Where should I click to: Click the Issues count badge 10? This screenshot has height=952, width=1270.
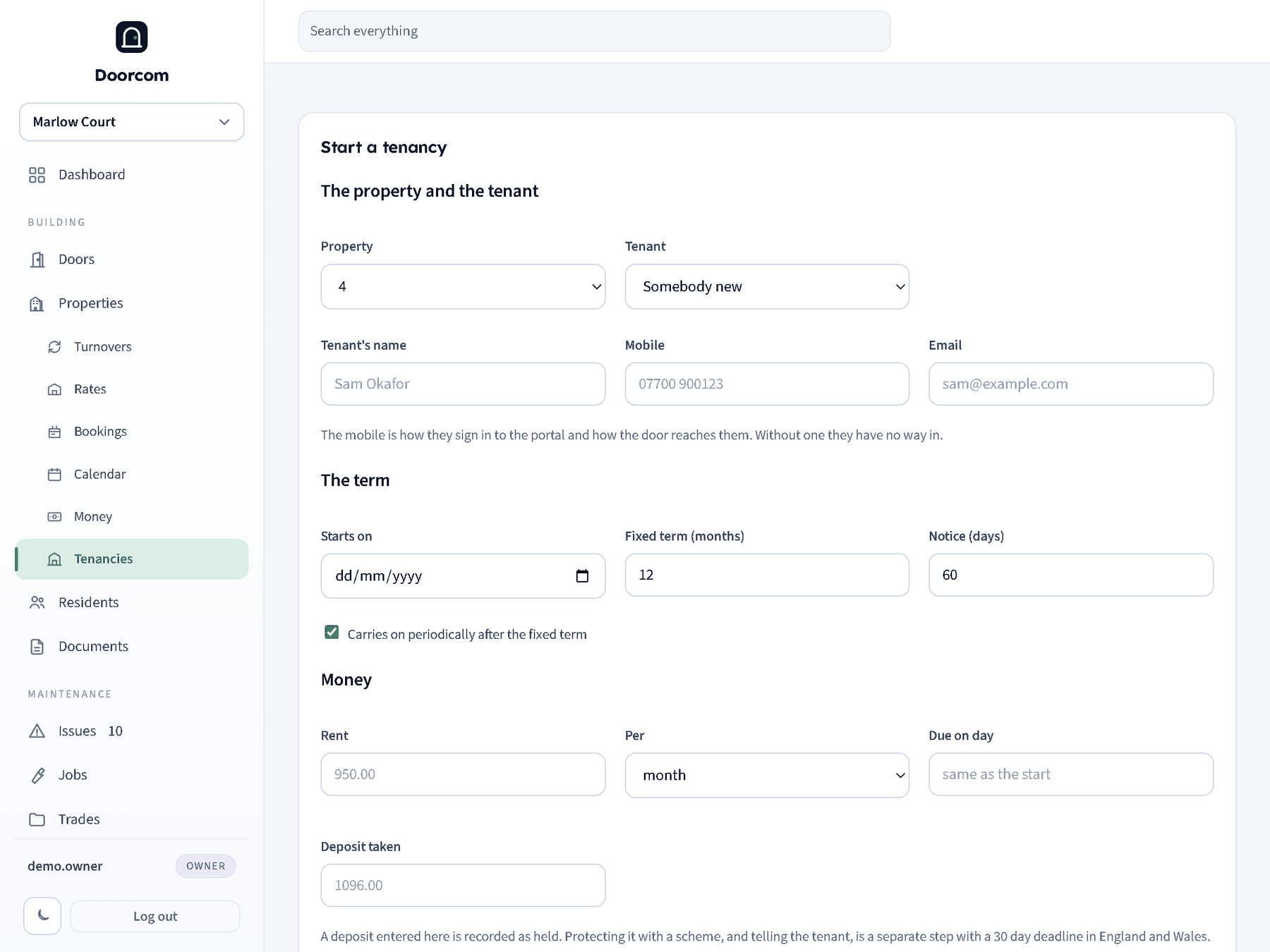(x=115, y=731)
